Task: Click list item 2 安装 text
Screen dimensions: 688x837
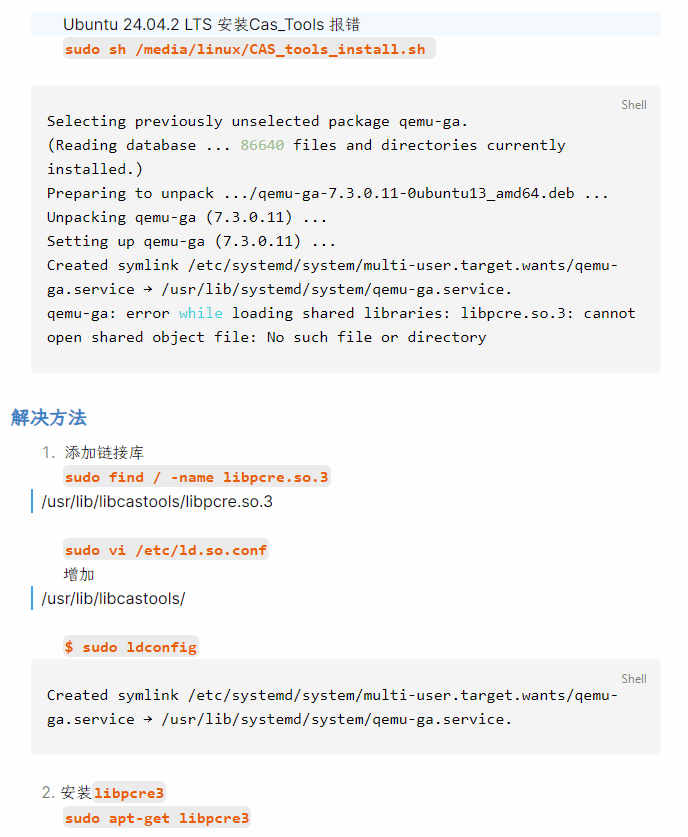Action: [76, 793]
